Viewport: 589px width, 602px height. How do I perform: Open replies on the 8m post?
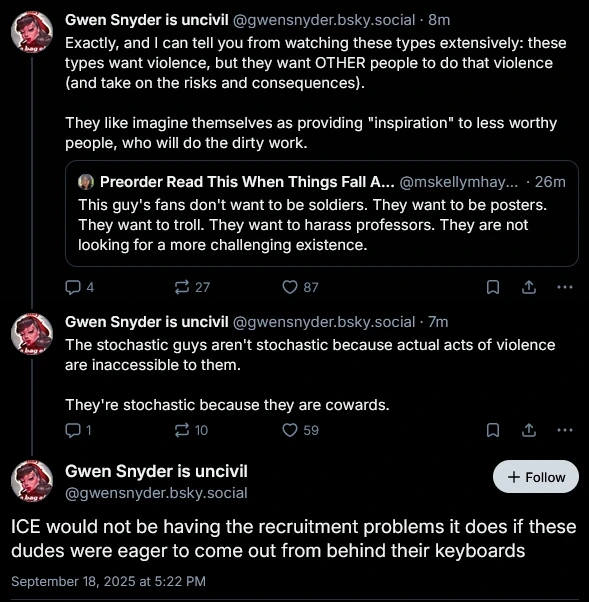(x=79, y=287)
